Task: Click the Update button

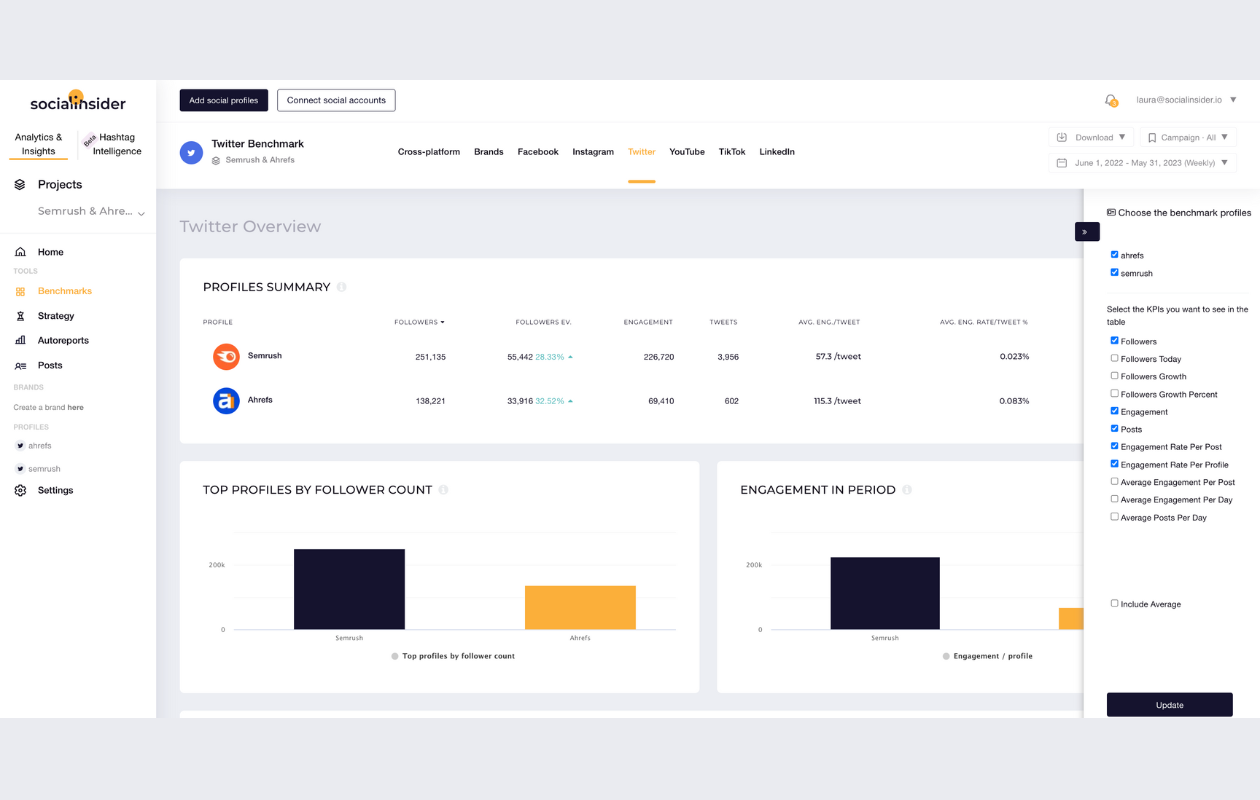Action: (x=1170, y=705)
